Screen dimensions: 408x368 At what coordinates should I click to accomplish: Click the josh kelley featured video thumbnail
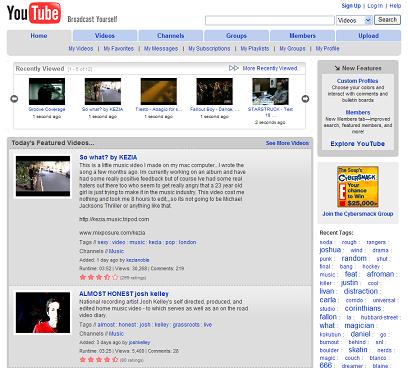point(43,313)
